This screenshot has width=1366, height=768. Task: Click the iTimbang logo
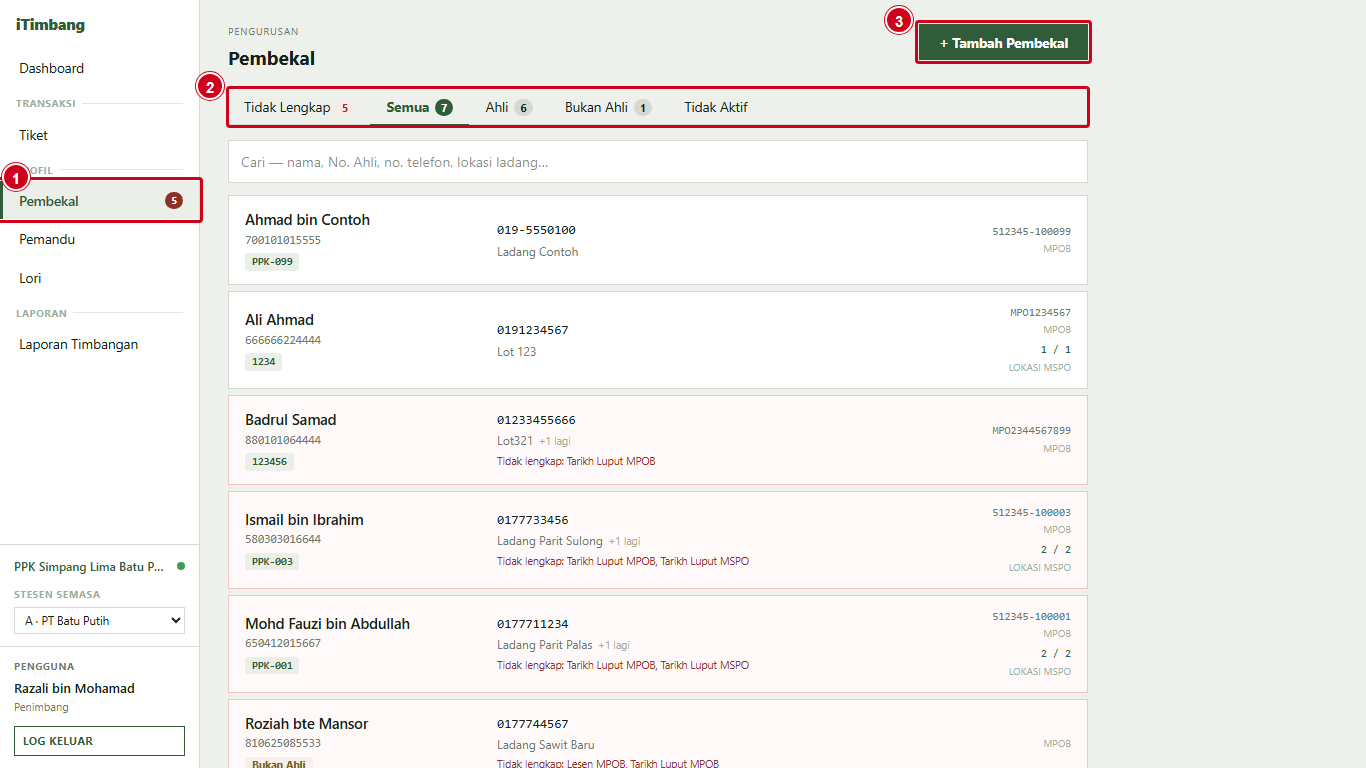pos(50,25)
